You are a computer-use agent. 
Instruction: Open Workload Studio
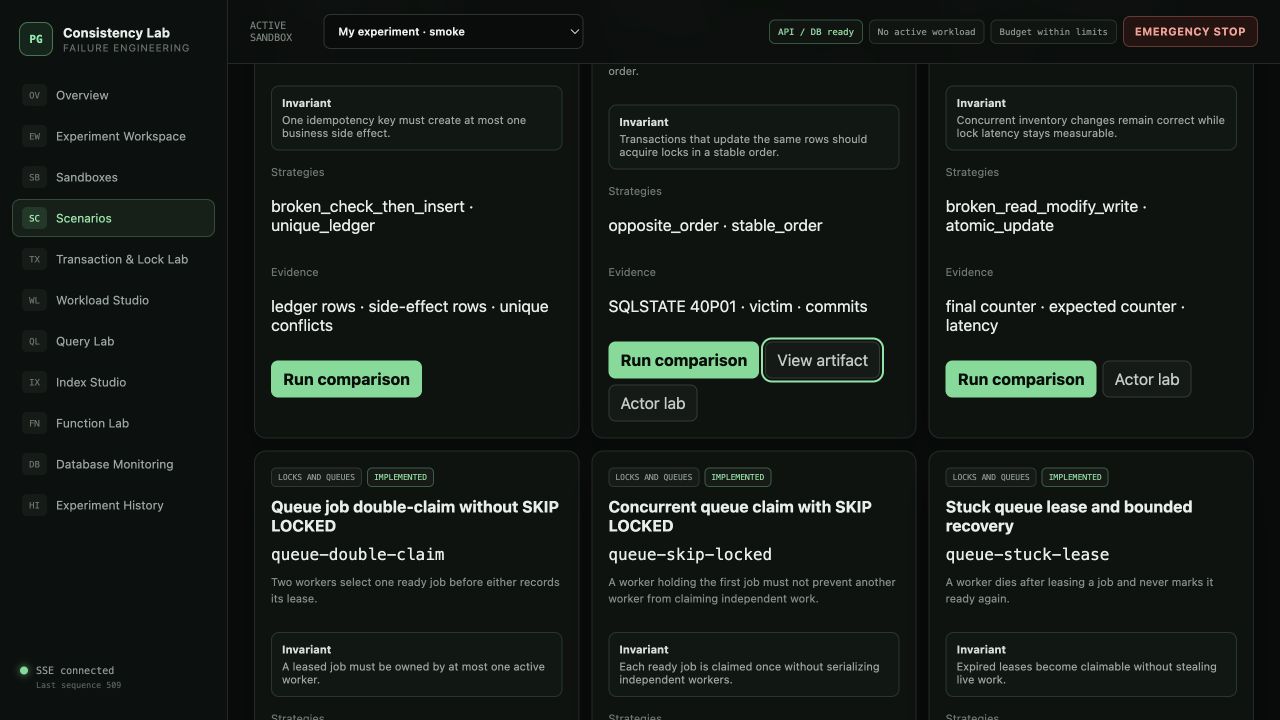[113, 300]
